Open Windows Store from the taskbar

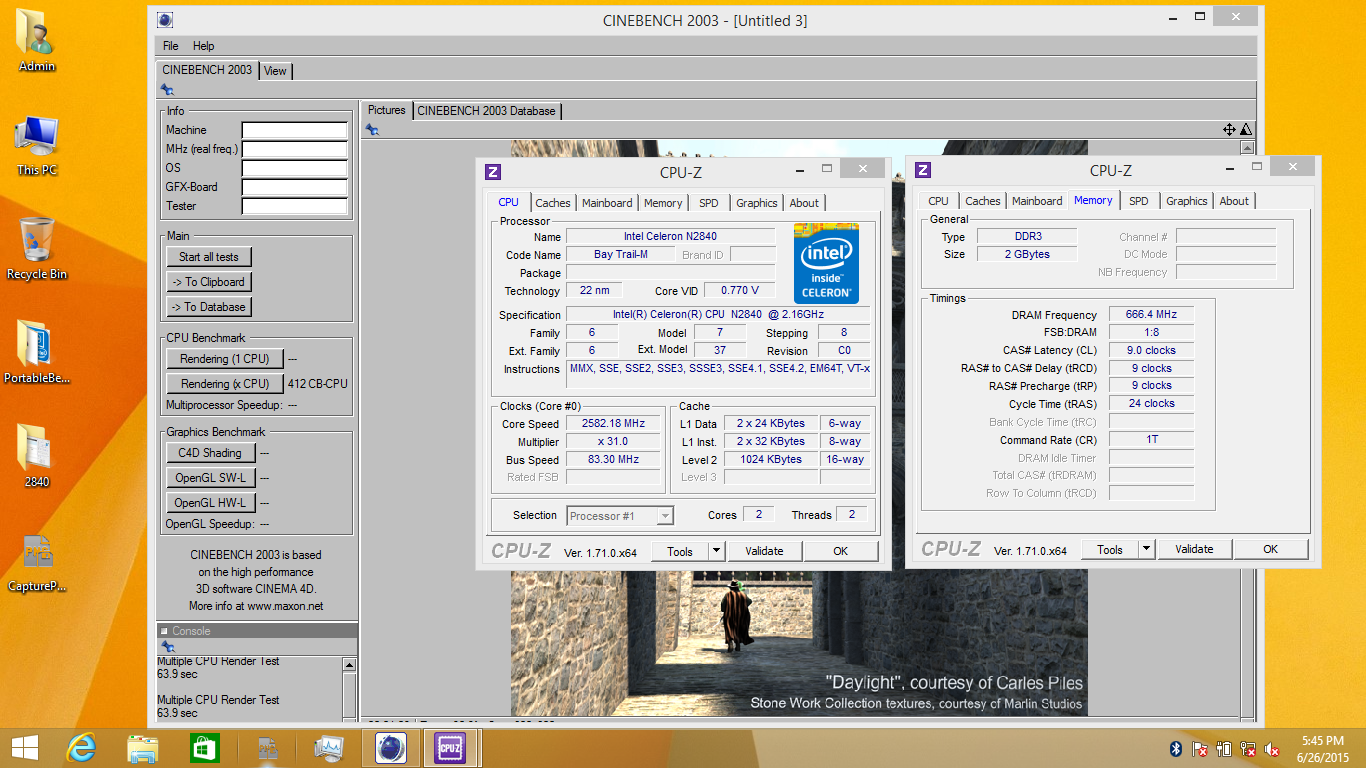click(x=204, y=747)
